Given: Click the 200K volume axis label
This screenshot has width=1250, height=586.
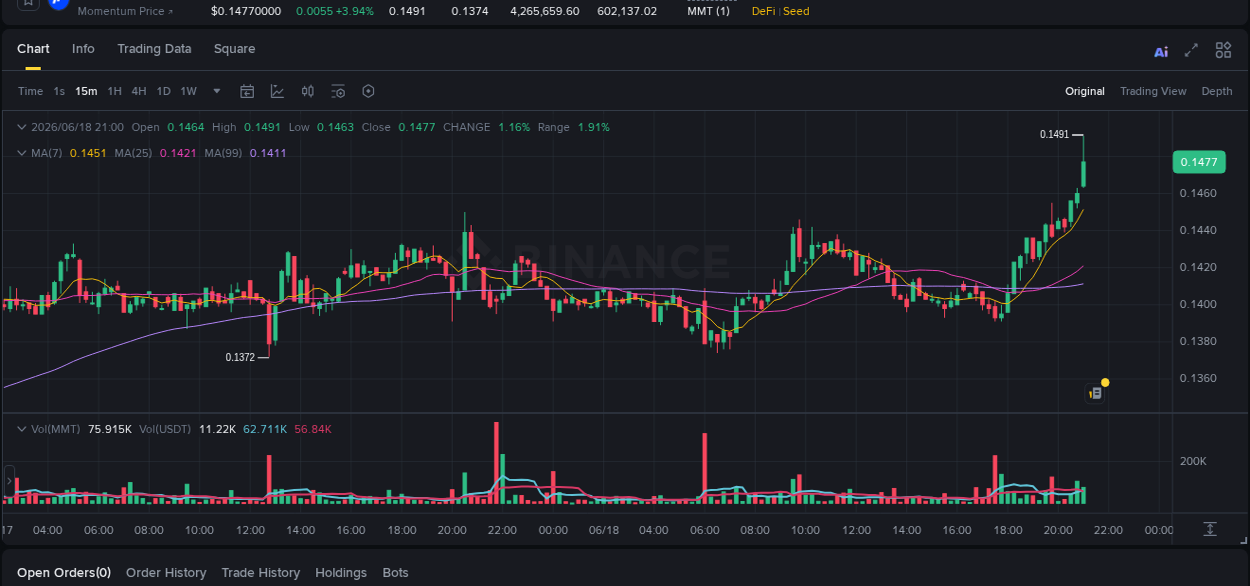Looking at the screenshot, I should tap(1193, 461).
